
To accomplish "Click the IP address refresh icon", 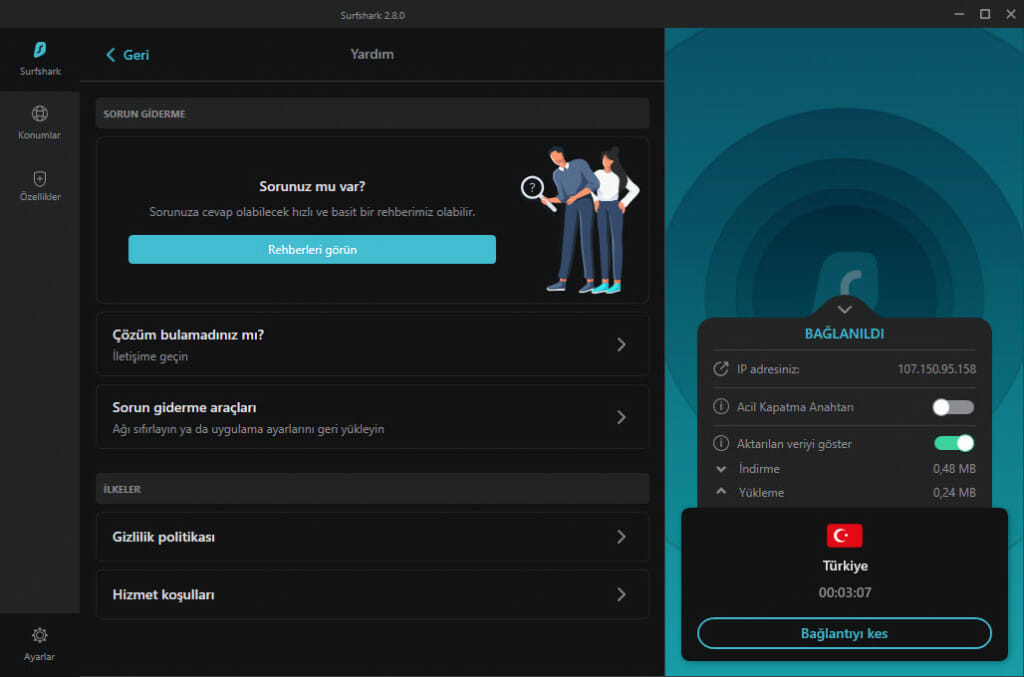I will (720, 369).
